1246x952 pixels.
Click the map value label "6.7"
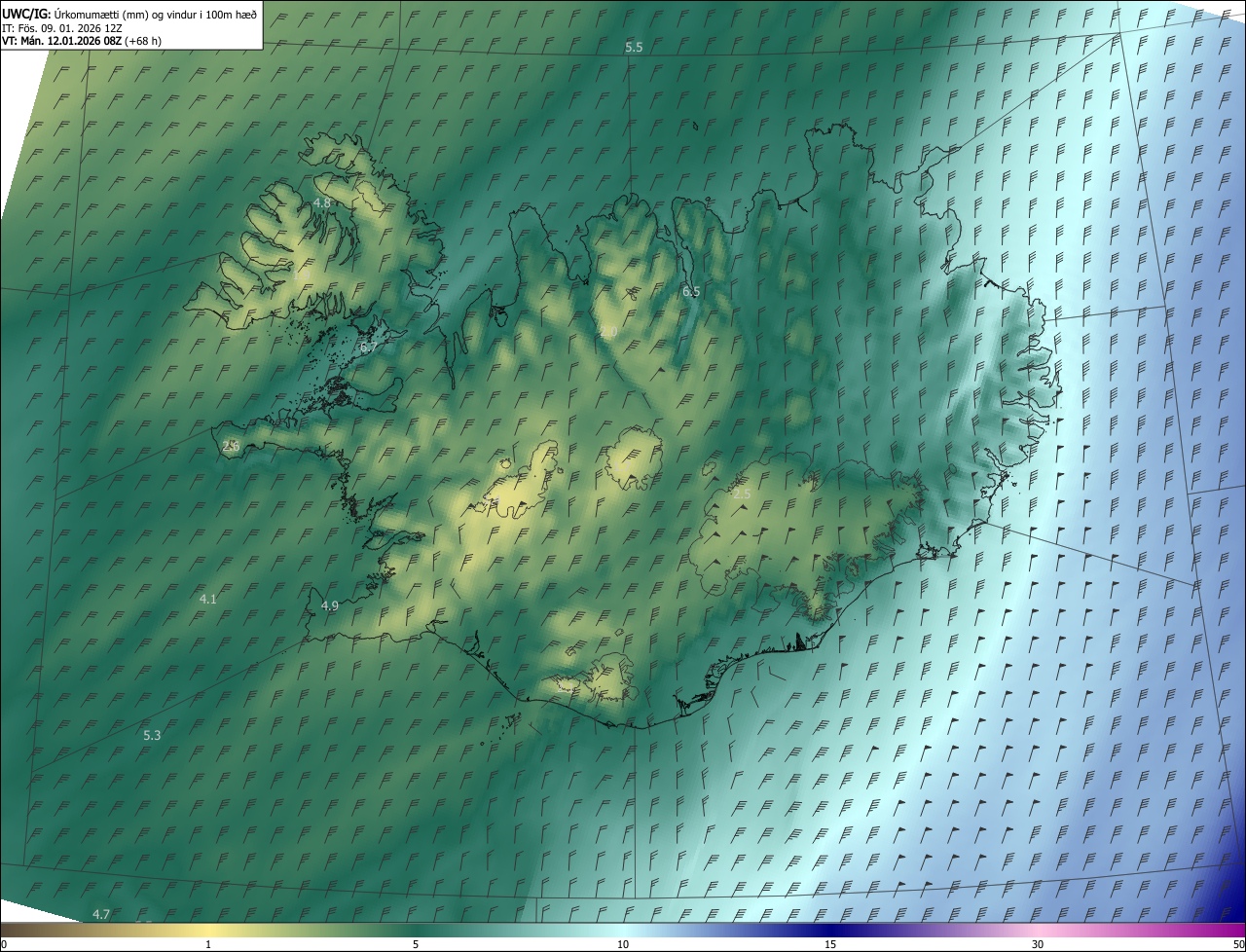(x=368, y=347)
